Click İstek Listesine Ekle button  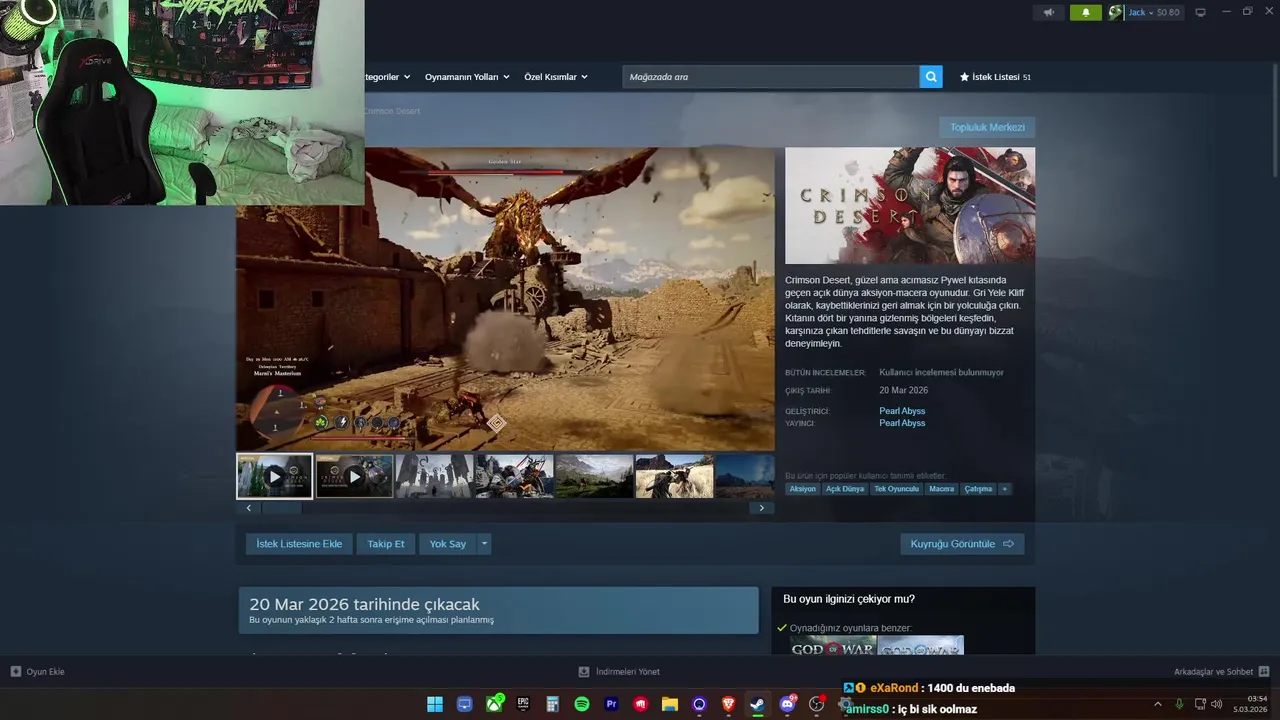click(299, 544)
